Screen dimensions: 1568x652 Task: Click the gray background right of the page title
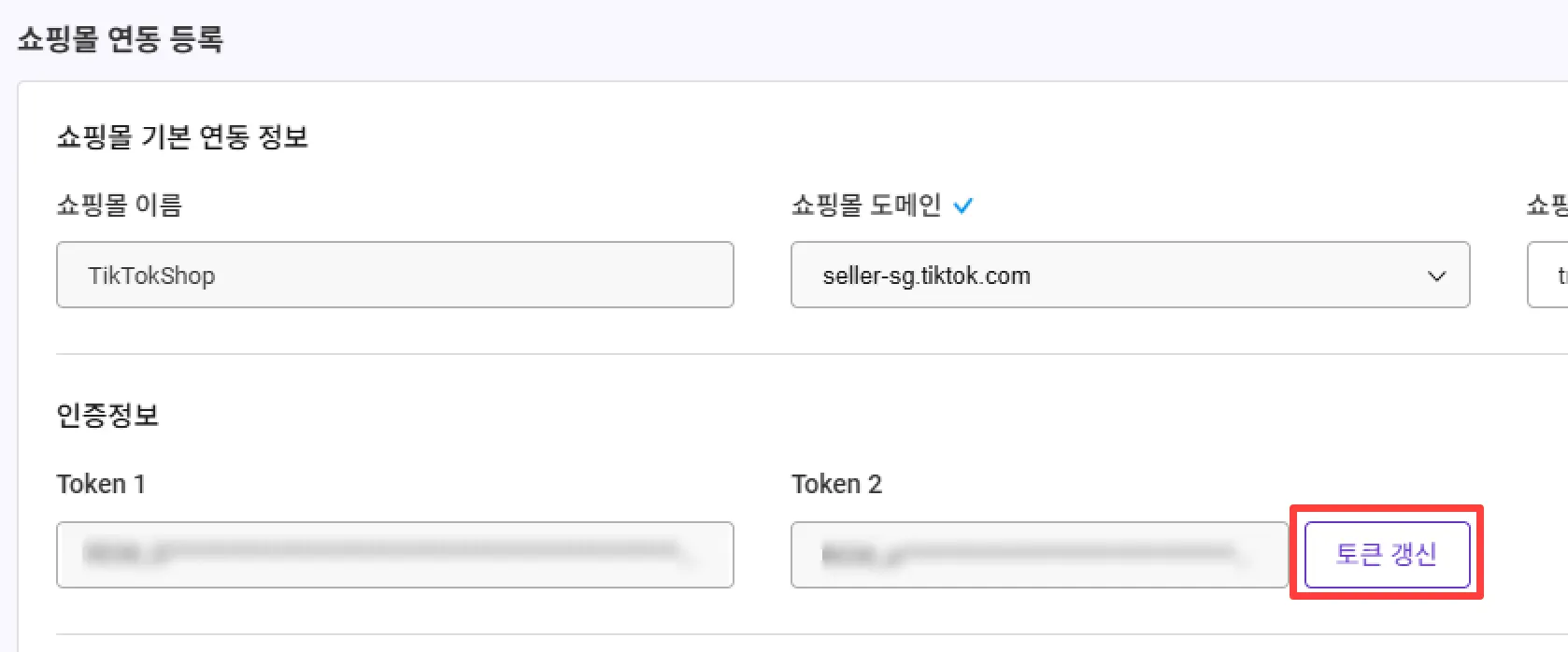click(841, 39)
